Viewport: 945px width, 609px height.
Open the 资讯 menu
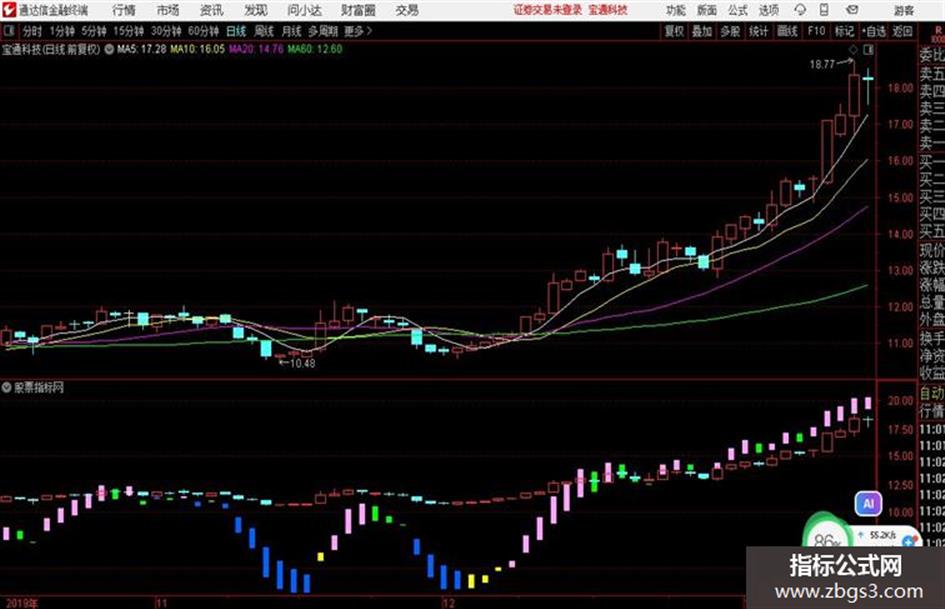point(212,10)
